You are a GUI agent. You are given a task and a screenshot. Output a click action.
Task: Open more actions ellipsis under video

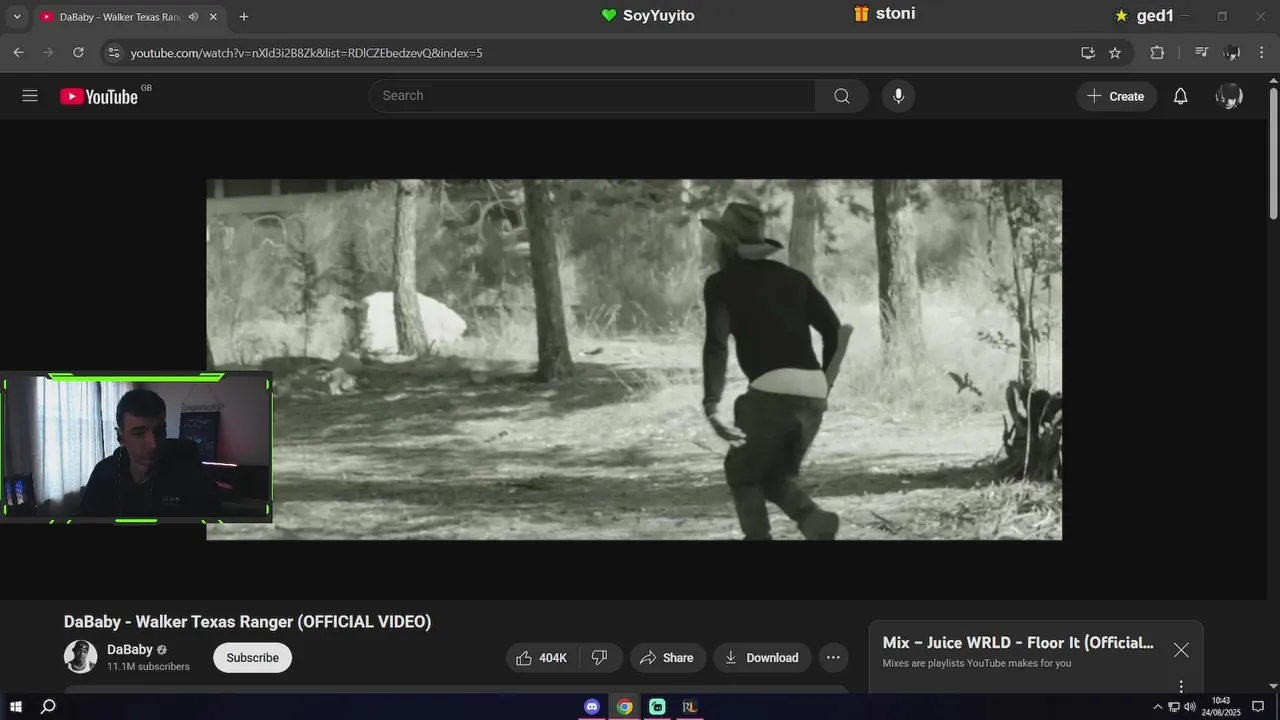click(x=832, y=658)
